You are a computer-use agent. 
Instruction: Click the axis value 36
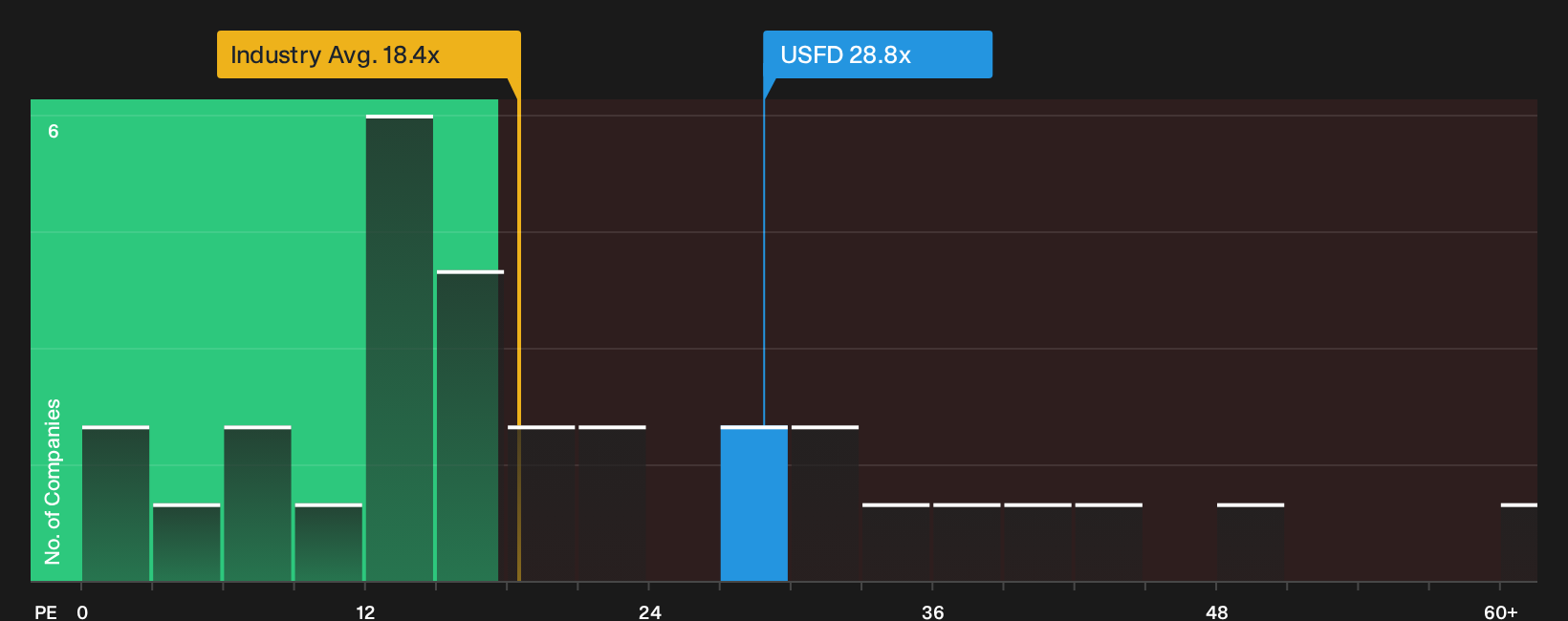[933, 611]
